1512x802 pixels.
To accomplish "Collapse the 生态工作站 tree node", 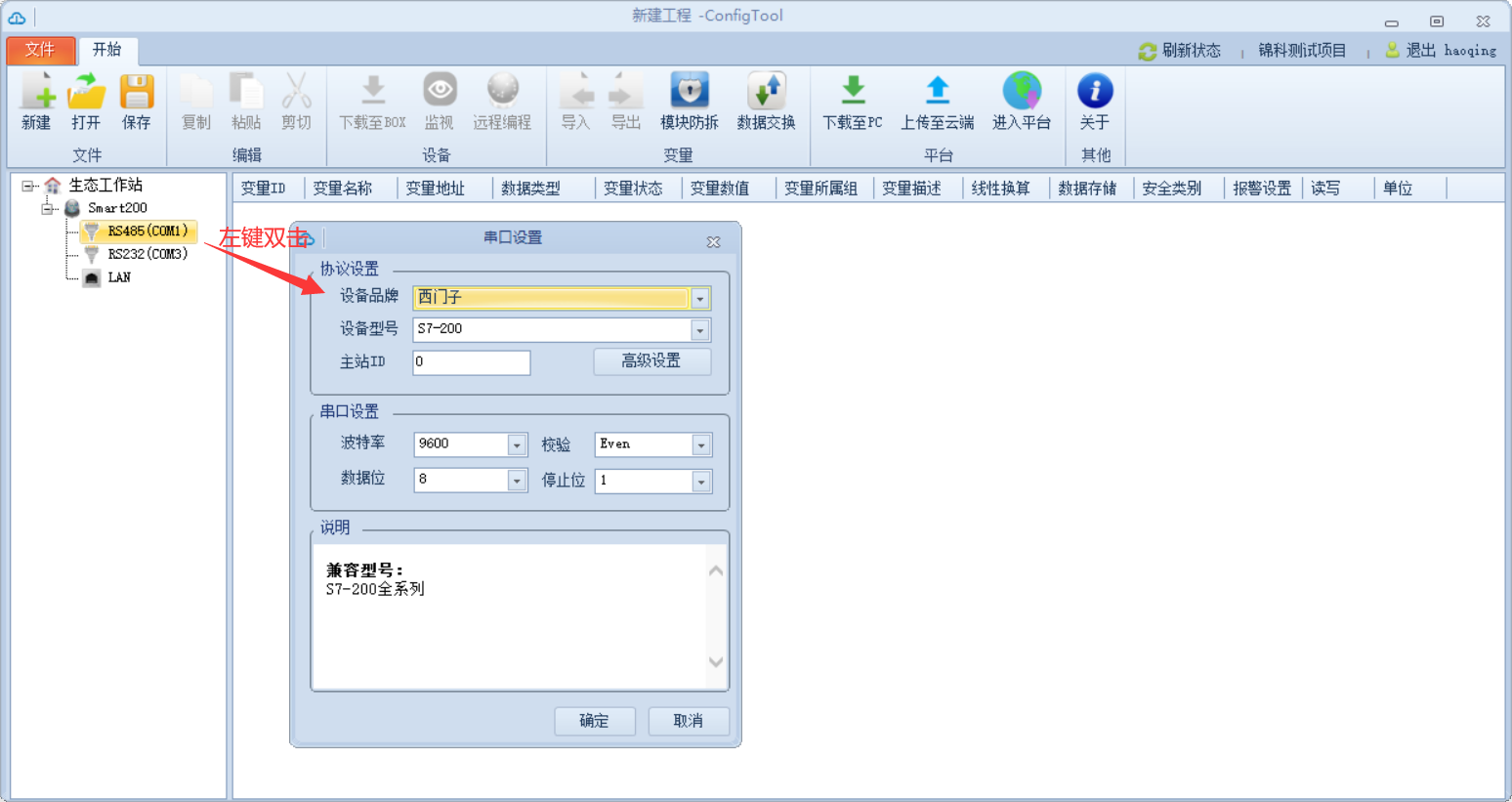I will 27,186.
